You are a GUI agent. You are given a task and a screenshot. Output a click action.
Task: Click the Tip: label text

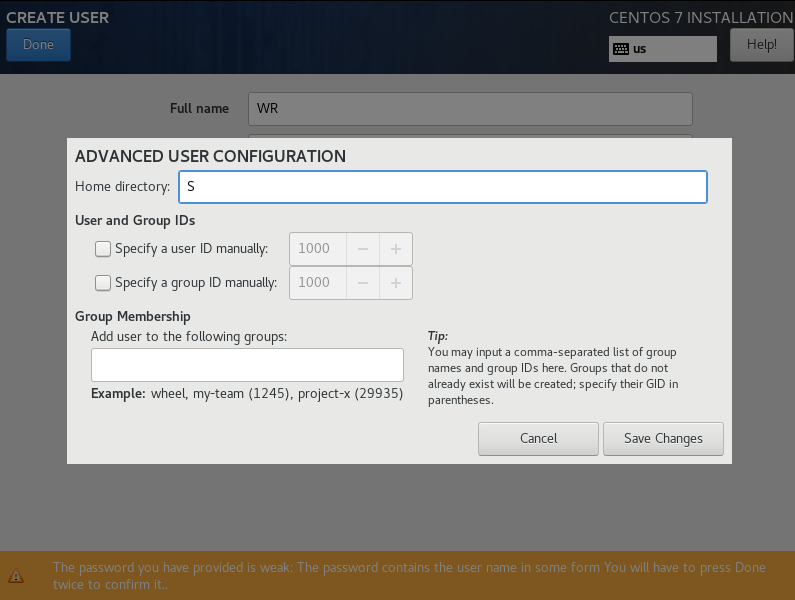point(438,336)
